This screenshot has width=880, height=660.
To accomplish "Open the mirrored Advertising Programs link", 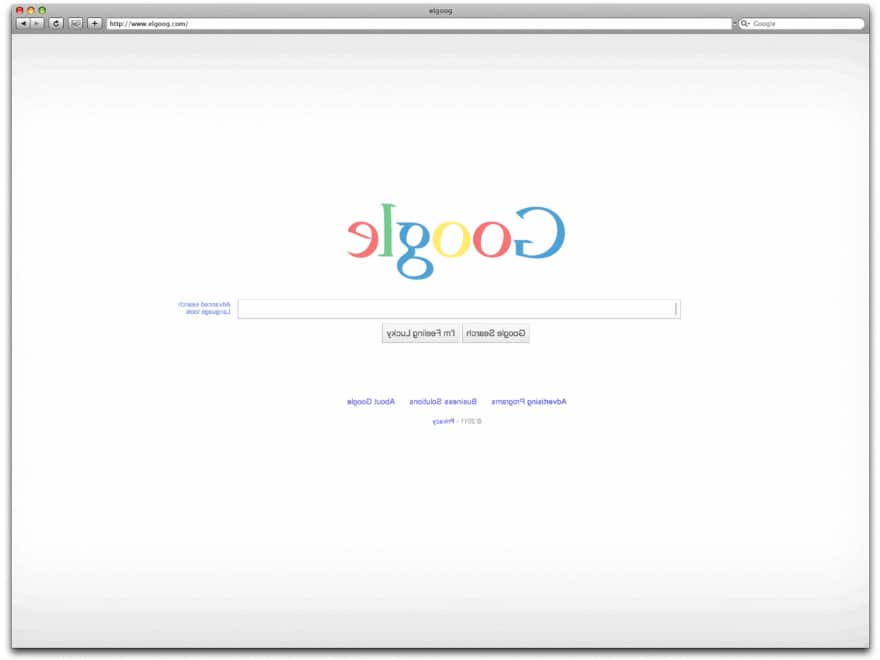I will pyautogui.click(x=529, y=402).
